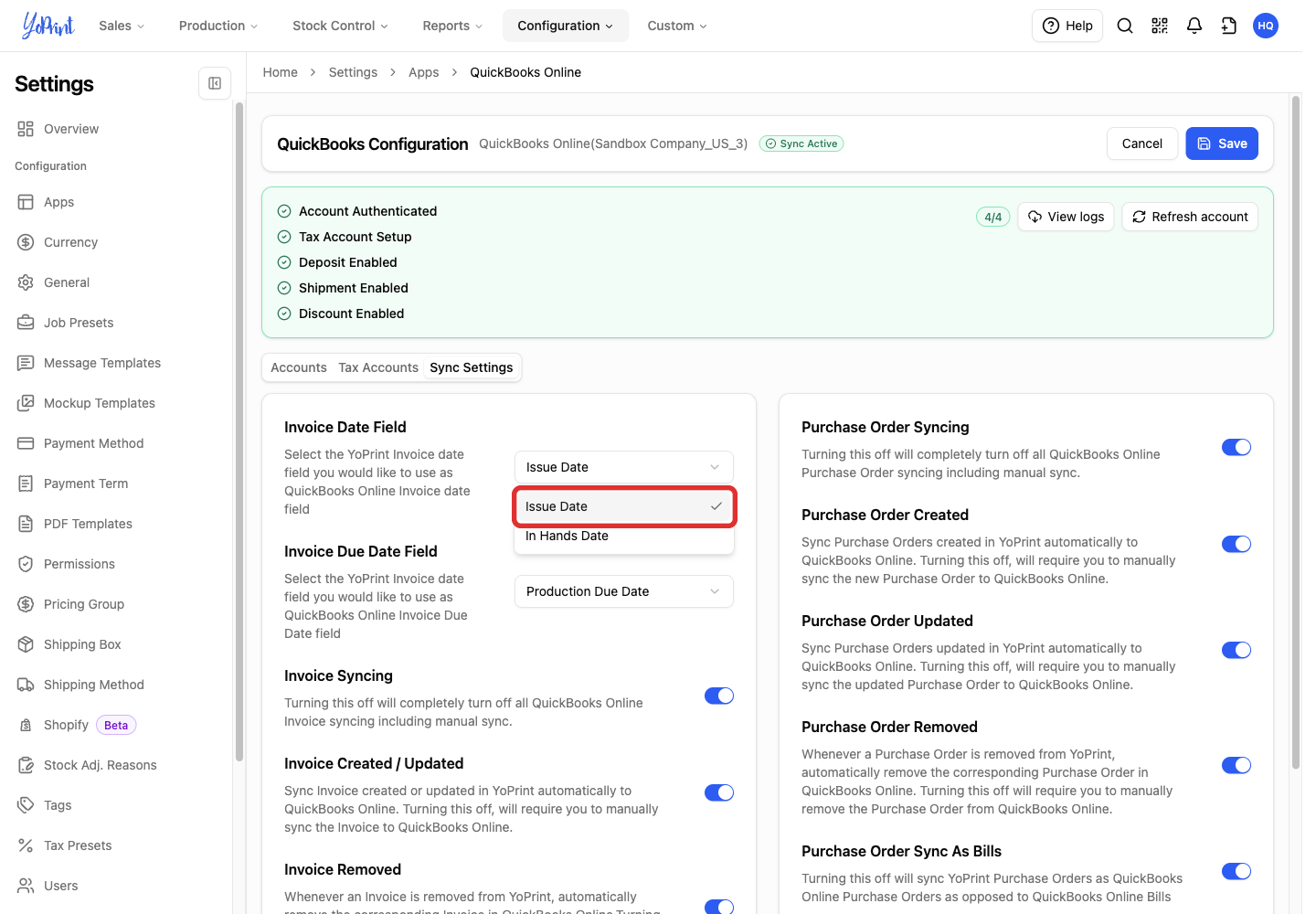Image resolution: width=1316 pixels, height=914 pixels.
Task: Click the Shopify bag icon
Action: (x=26, y=725)
